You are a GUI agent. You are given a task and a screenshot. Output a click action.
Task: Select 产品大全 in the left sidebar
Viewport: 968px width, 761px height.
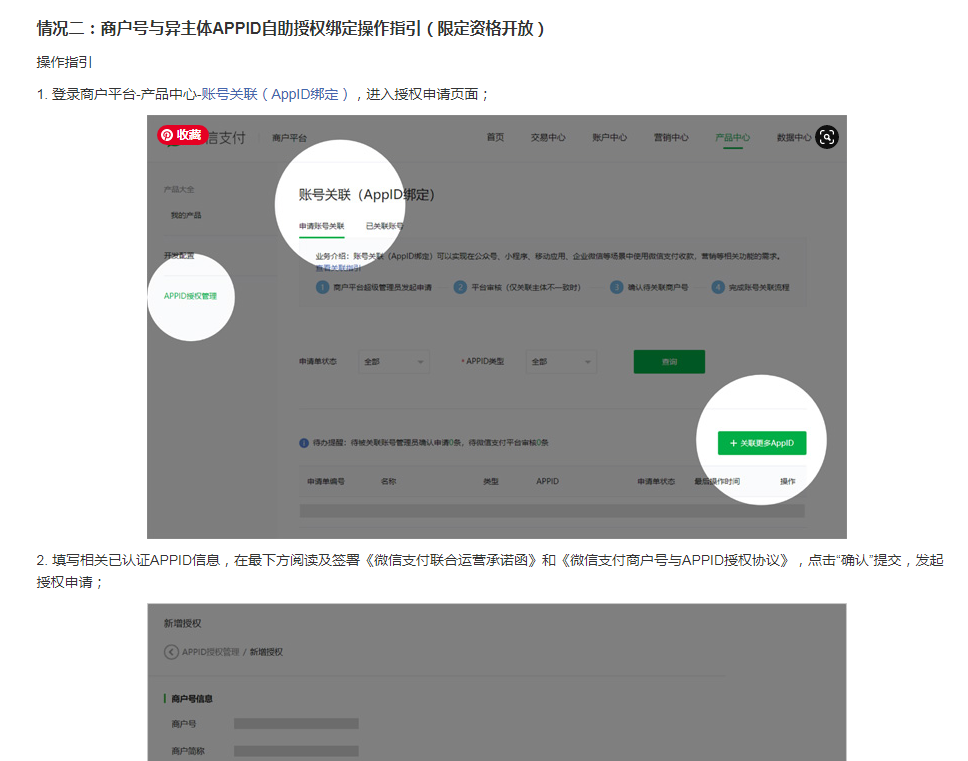pyautogui.click(x=179, y=189)
